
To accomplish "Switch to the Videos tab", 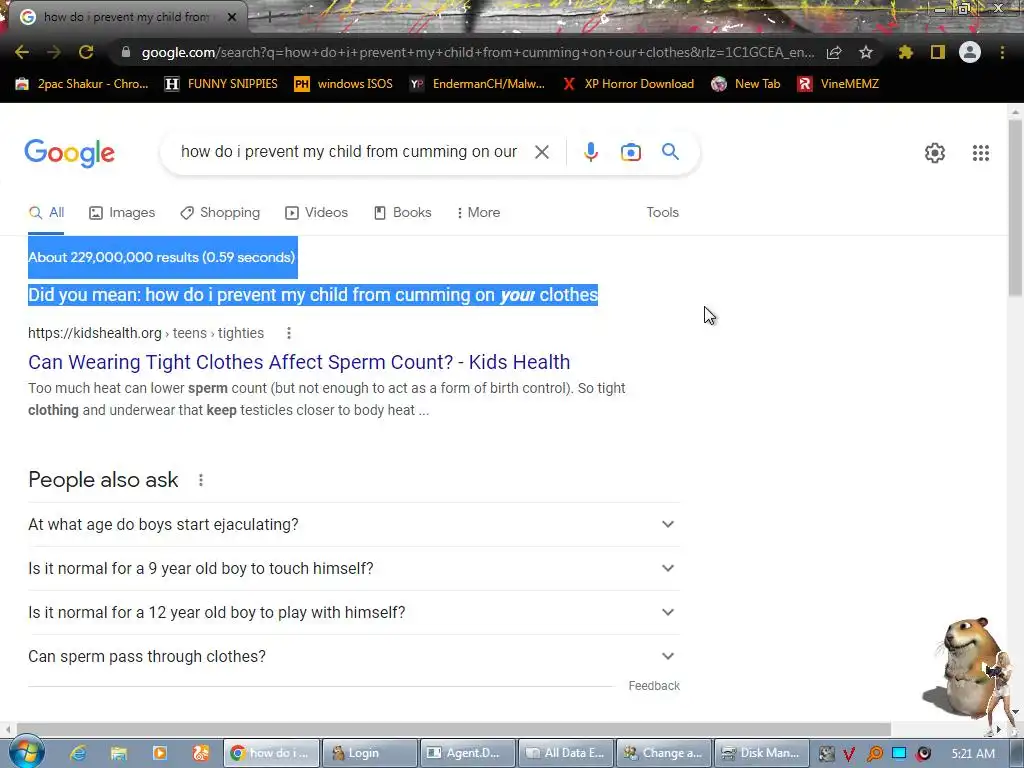I will [x=316, y=212].
